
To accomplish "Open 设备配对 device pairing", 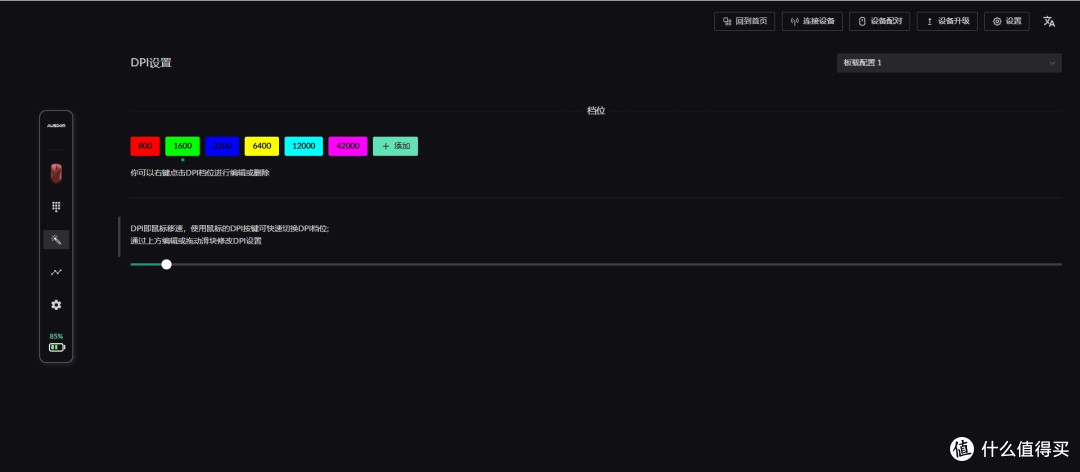I will (880, 21).
